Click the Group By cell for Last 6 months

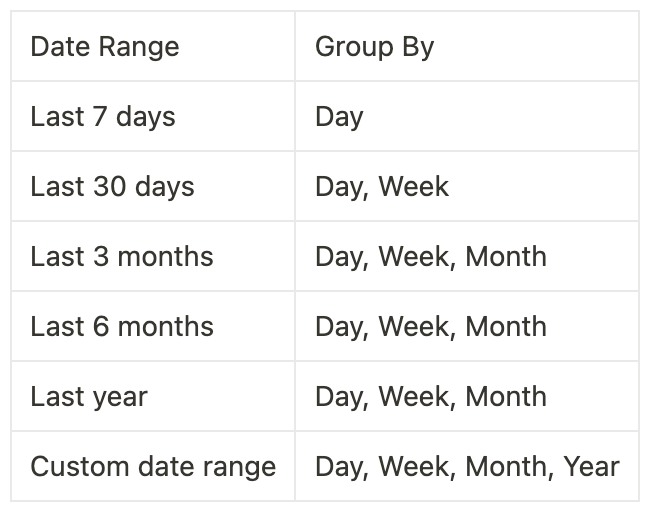click(430, 327)
